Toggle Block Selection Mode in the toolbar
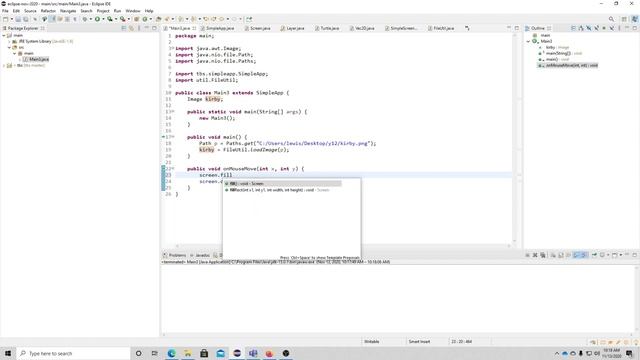Viewport: 640px width, 360px height. click(x=67, y=19)
